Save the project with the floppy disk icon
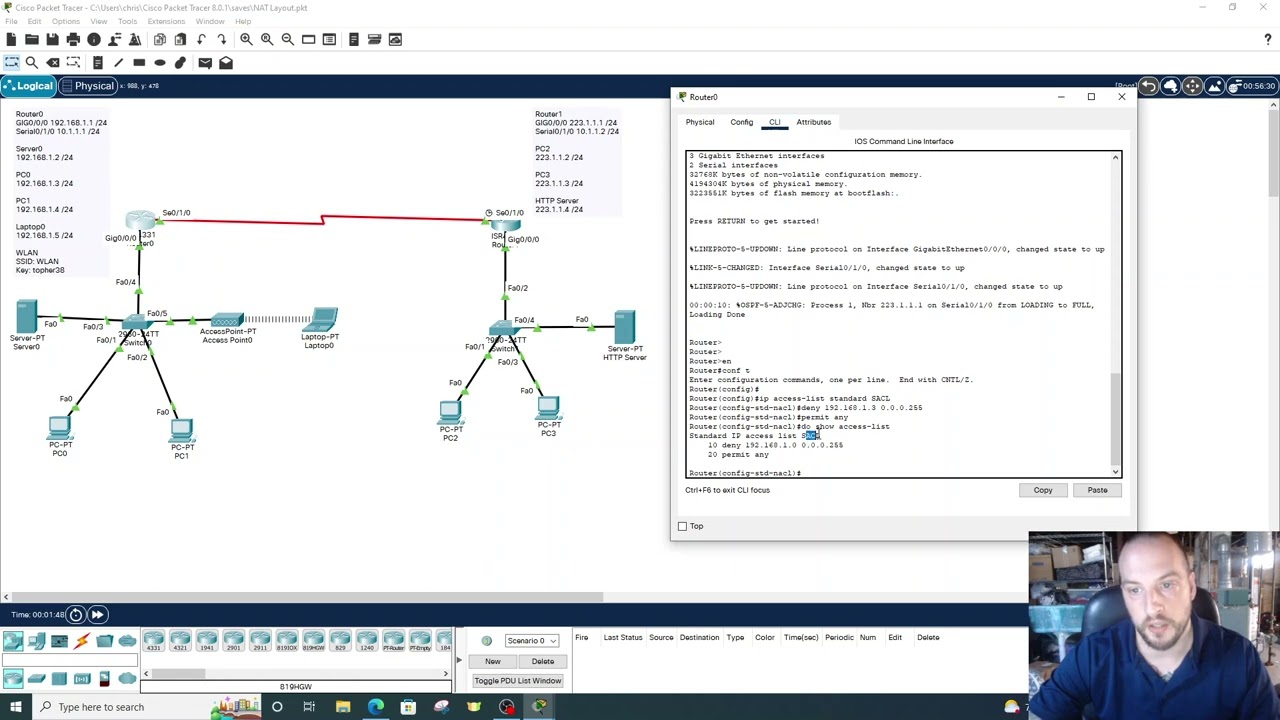Image resolution: width=1280 pixels, height=720 pixels. click(52, 39)
